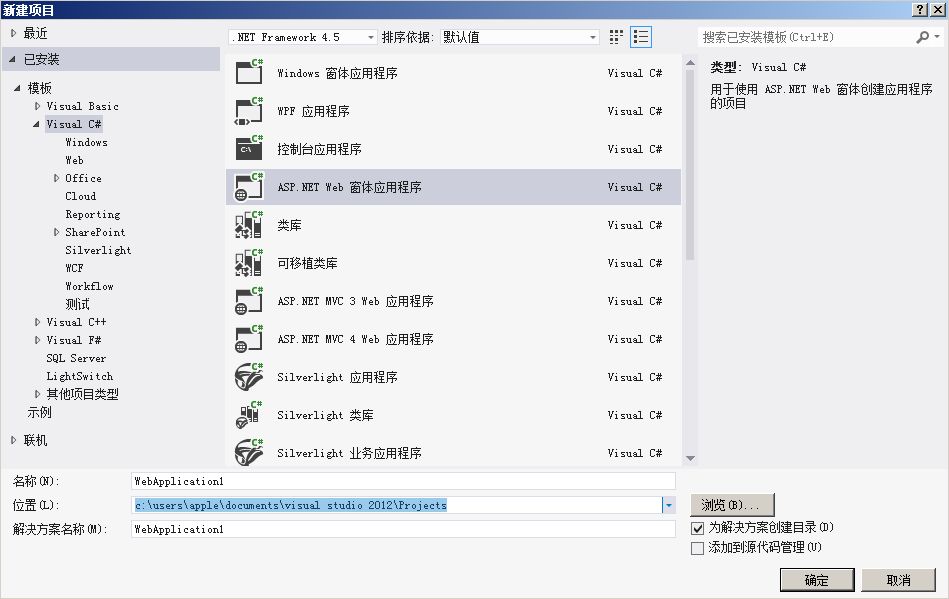Click the 浏览(B)... button
Image resolution: width=949 pixels, height=599 pixels.
click(x=732, y=505)
